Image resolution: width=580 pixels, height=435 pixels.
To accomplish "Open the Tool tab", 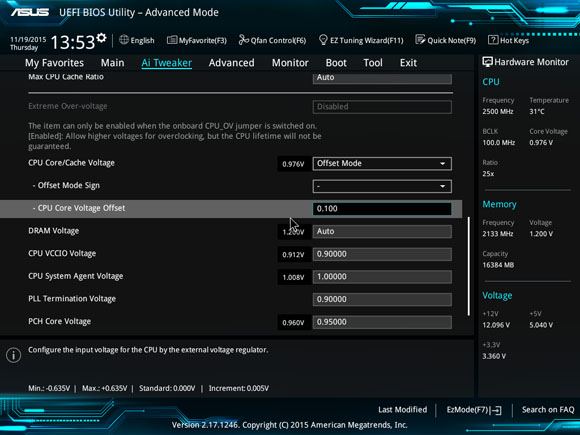I will click(373, 63).
